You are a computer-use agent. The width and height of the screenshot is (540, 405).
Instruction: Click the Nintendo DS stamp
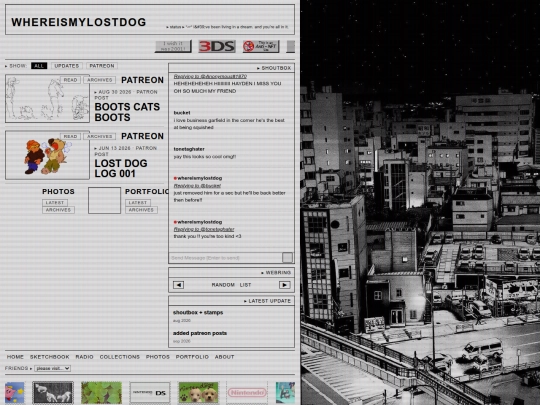[150, 393]
